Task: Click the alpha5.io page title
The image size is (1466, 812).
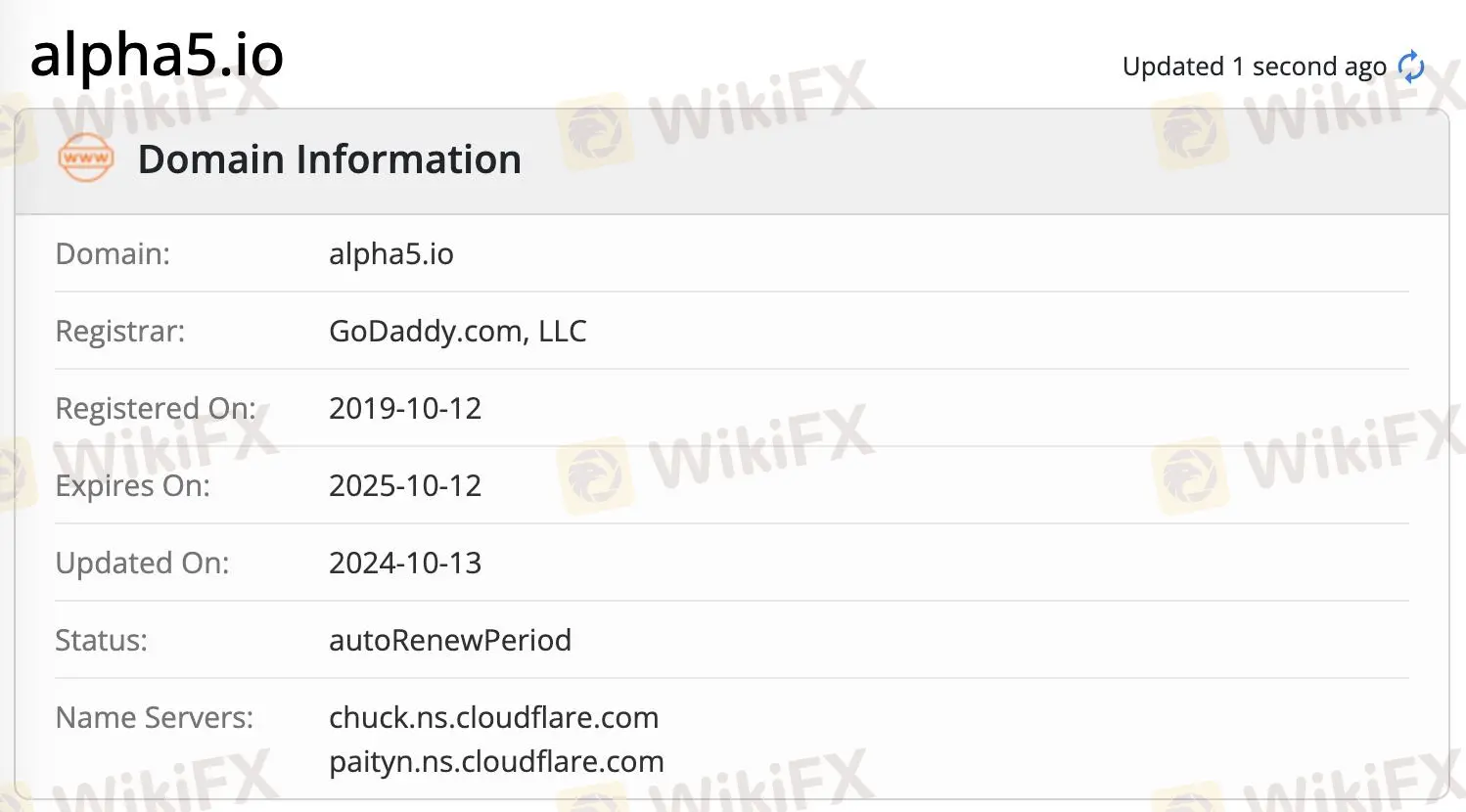Action: 157,55
